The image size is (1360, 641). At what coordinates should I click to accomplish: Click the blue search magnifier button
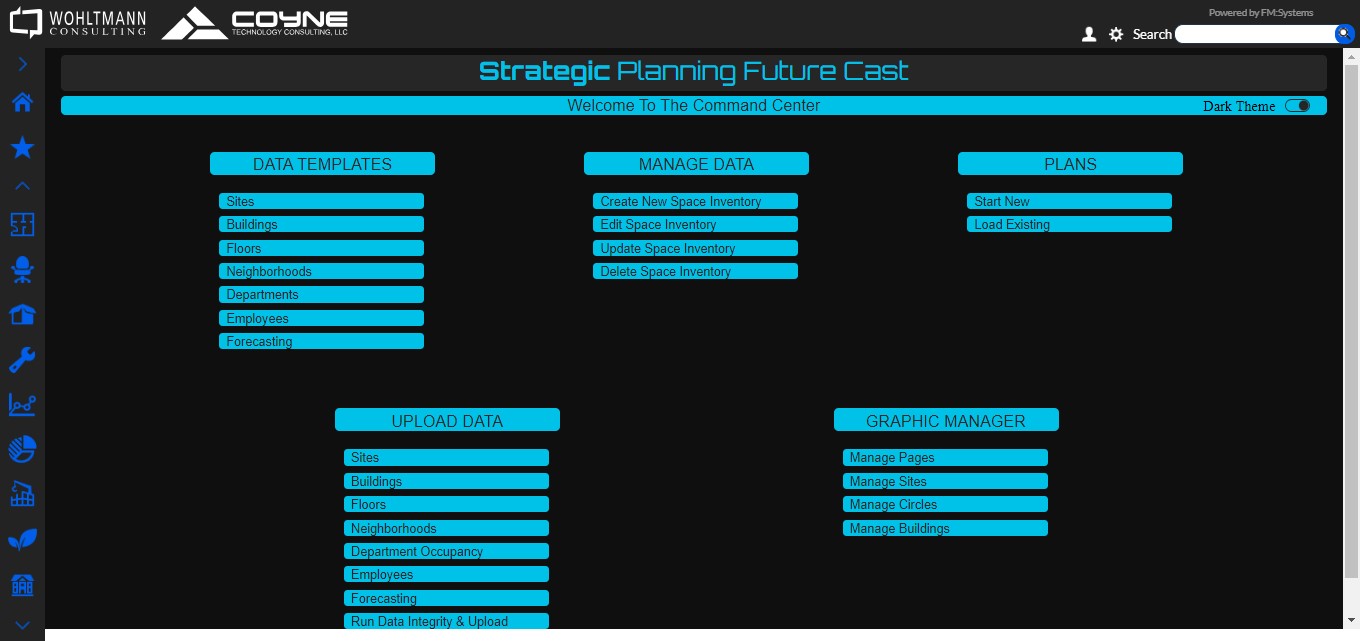point(1344,34)
